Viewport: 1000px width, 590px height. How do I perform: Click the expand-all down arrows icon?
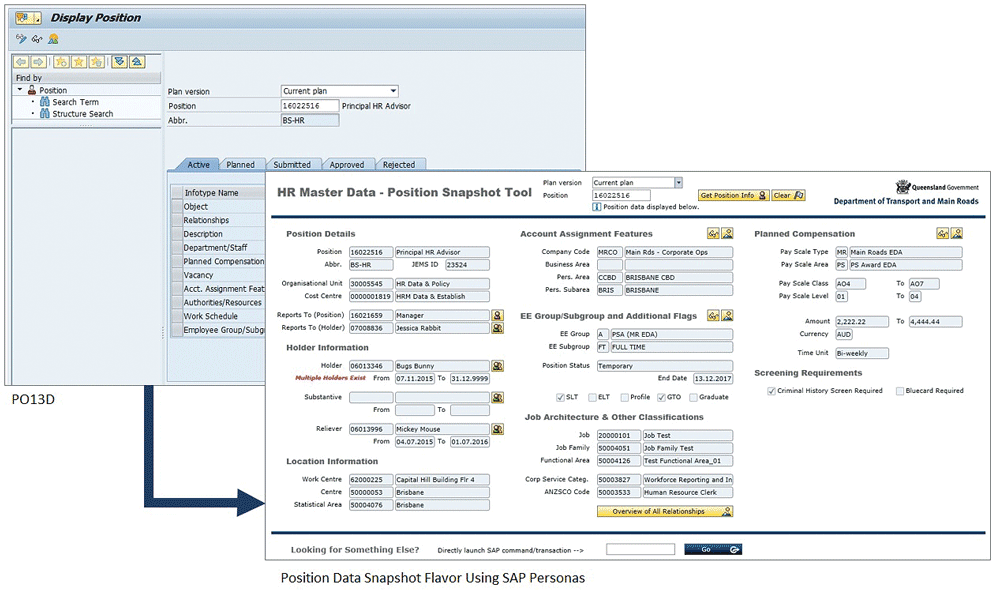[119, 62]
